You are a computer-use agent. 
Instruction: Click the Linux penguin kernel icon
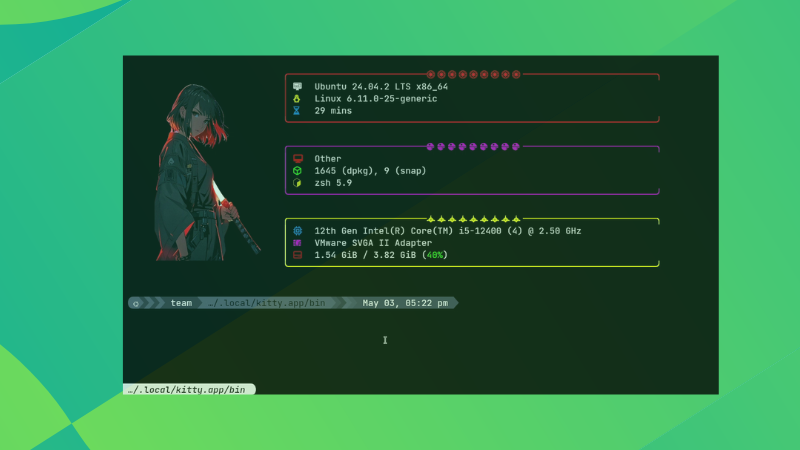coord(297,99)
